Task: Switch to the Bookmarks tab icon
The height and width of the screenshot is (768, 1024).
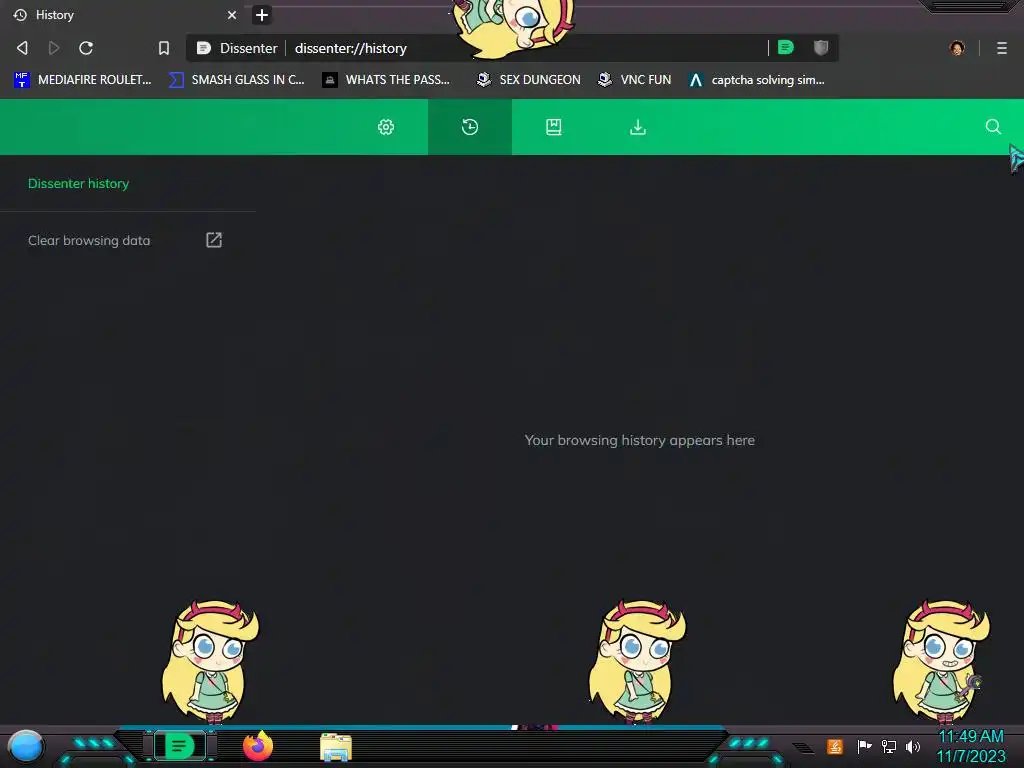Action: (554, 127)
